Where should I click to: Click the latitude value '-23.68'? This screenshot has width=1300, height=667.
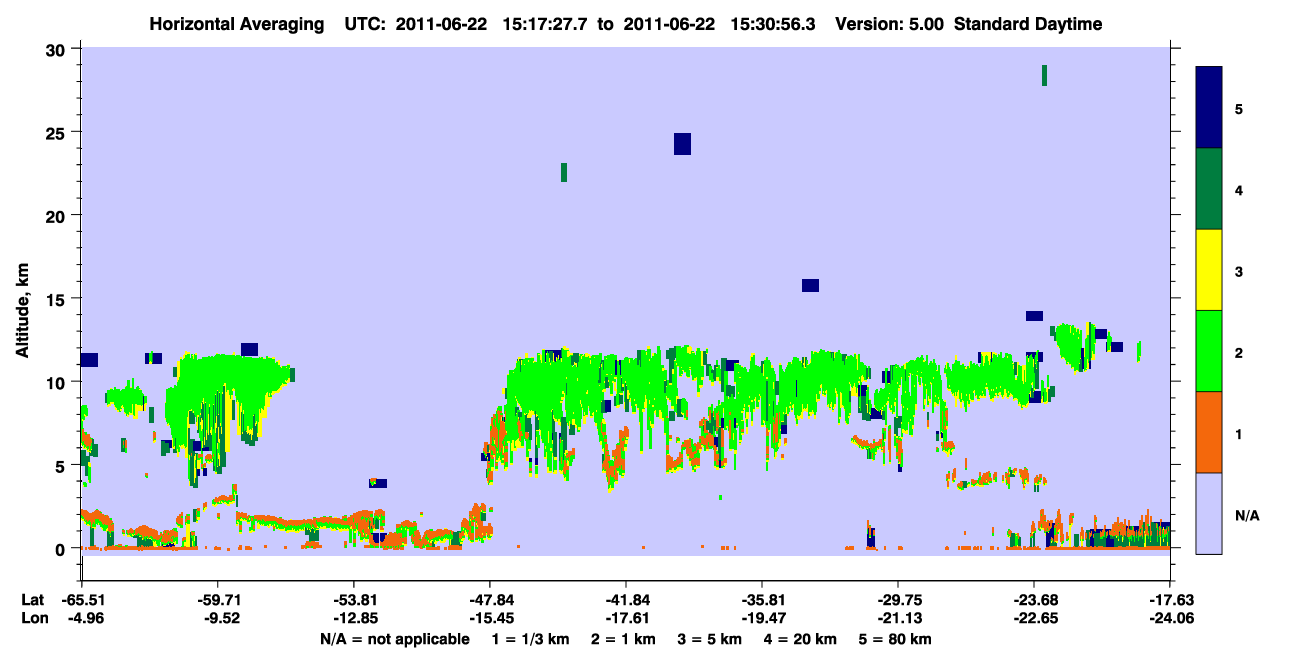1034,600
